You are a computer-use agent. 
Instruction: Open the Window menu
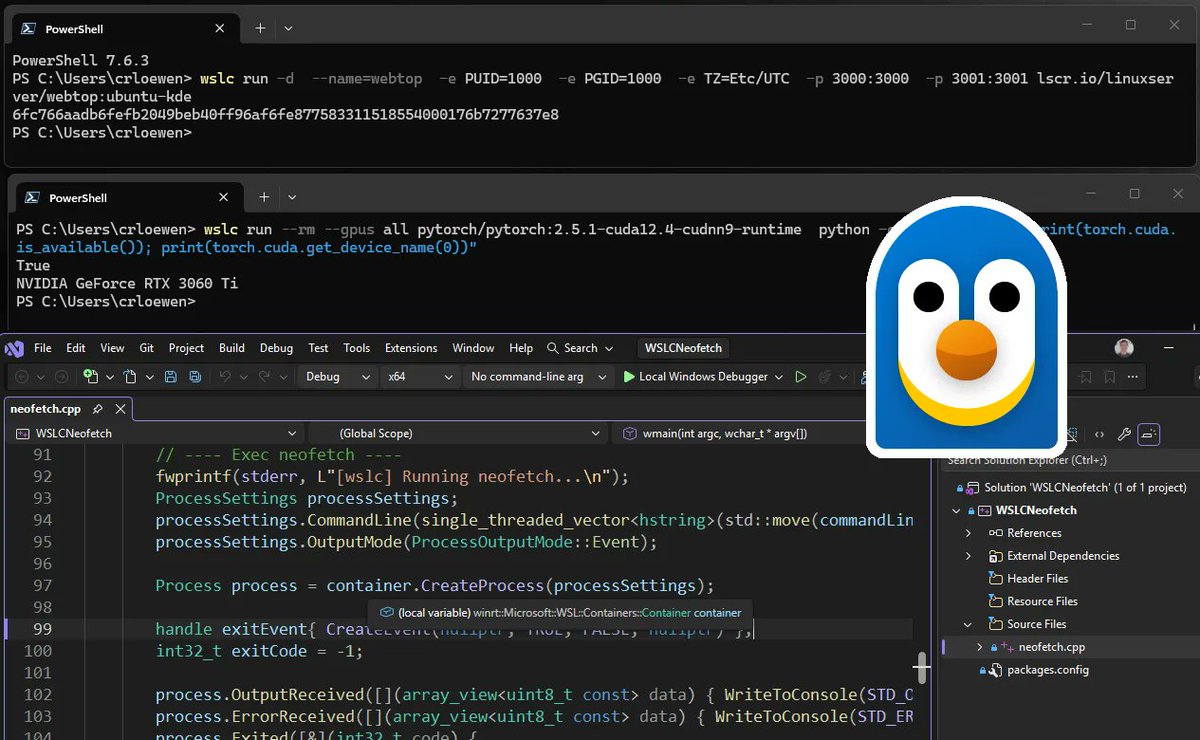473,348
